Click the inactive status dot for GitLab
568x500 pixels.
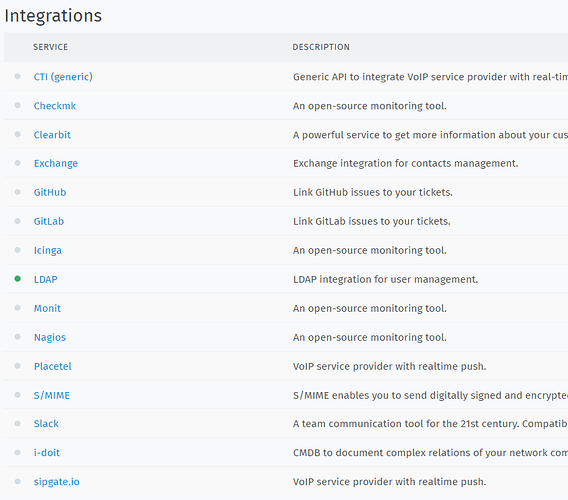17,221
